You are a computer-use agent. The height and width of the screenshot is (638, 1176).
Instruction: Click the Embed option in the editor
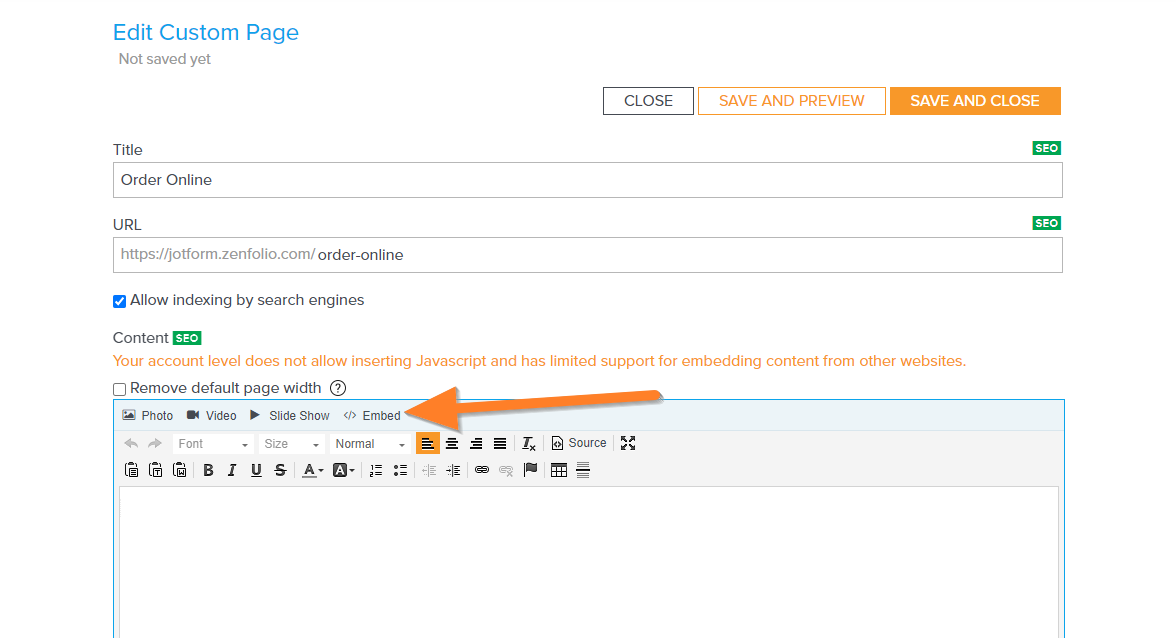coord(372,416)
